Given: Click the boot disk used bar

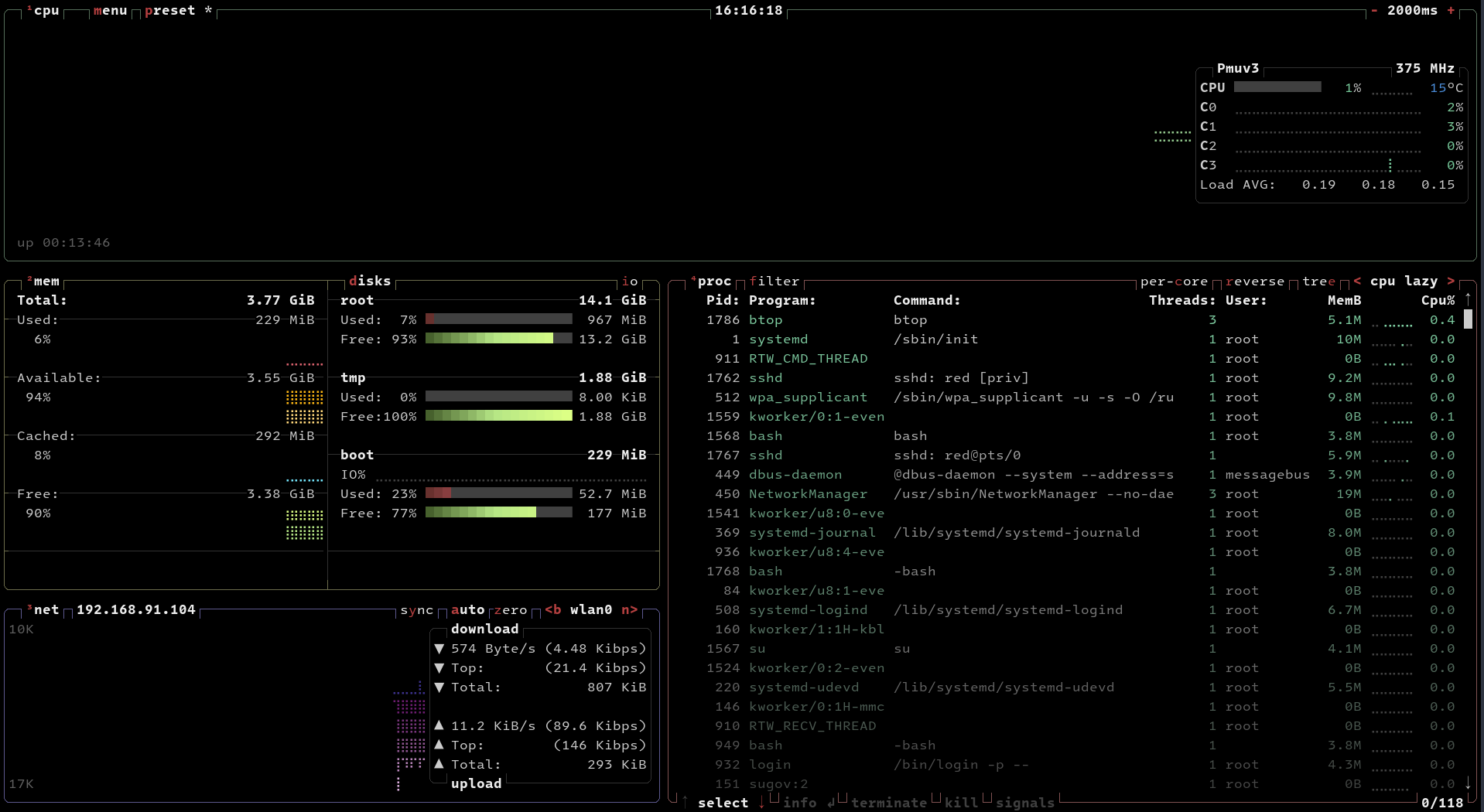Looking at the screenshot, I should (x=498, y=493).
